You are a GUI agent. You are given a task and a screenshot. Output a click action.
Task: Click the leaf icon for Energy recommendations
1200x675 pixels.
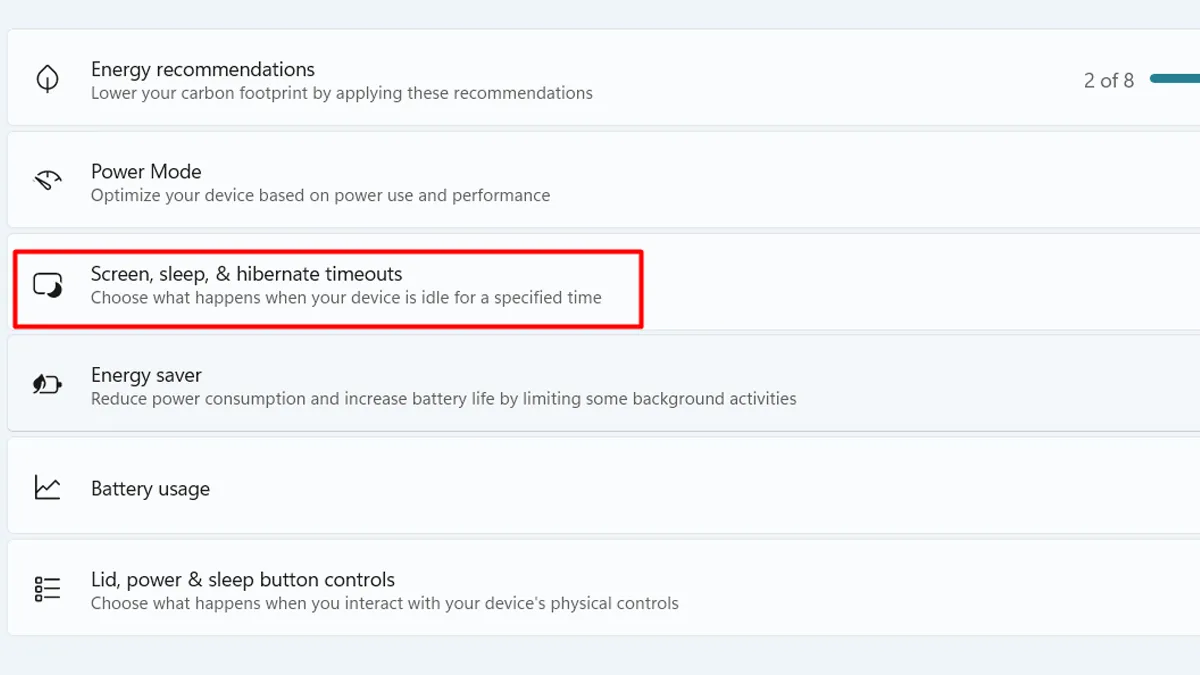tap(47, 79)
